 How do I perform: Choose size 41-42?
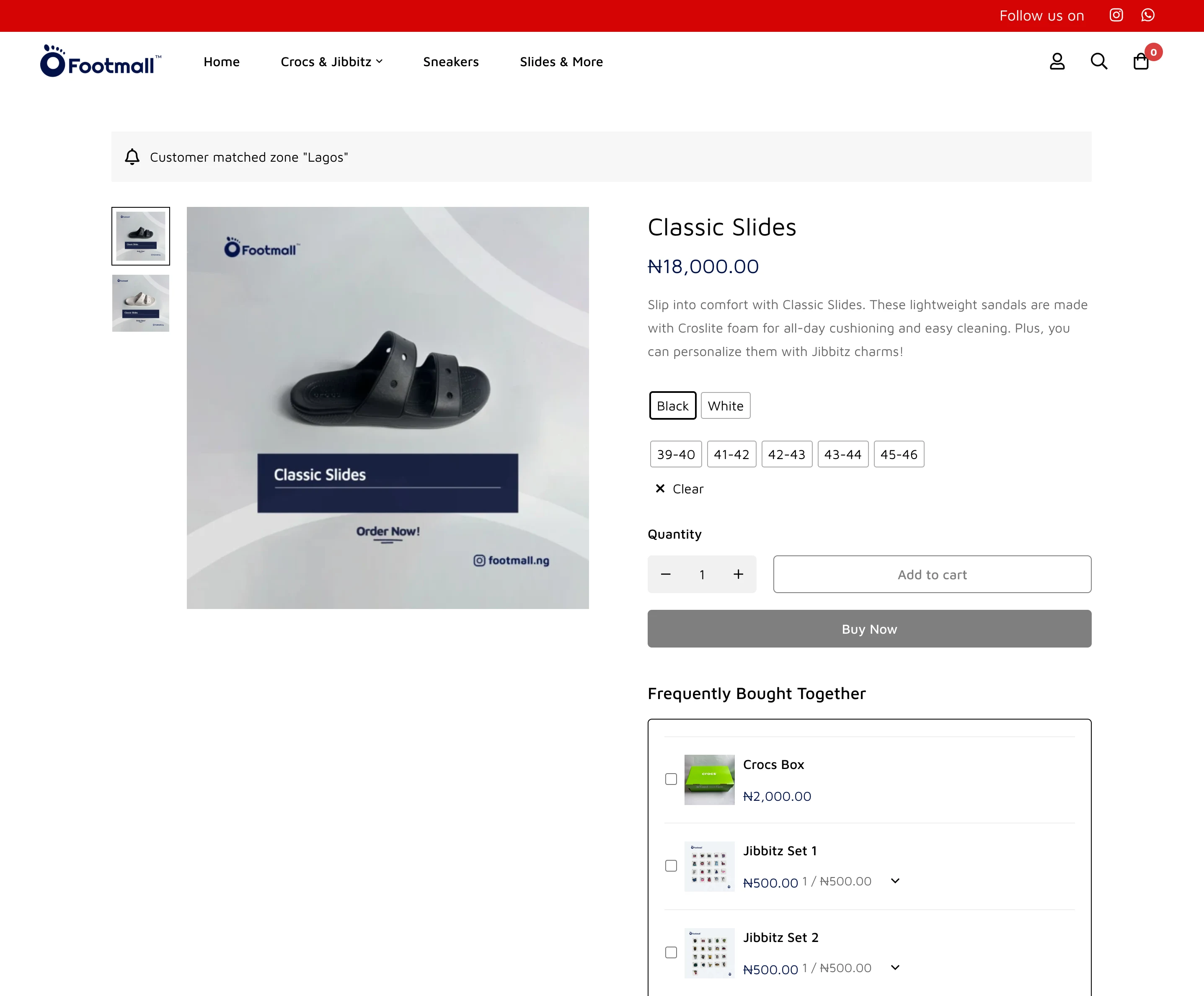click(731, 454)
